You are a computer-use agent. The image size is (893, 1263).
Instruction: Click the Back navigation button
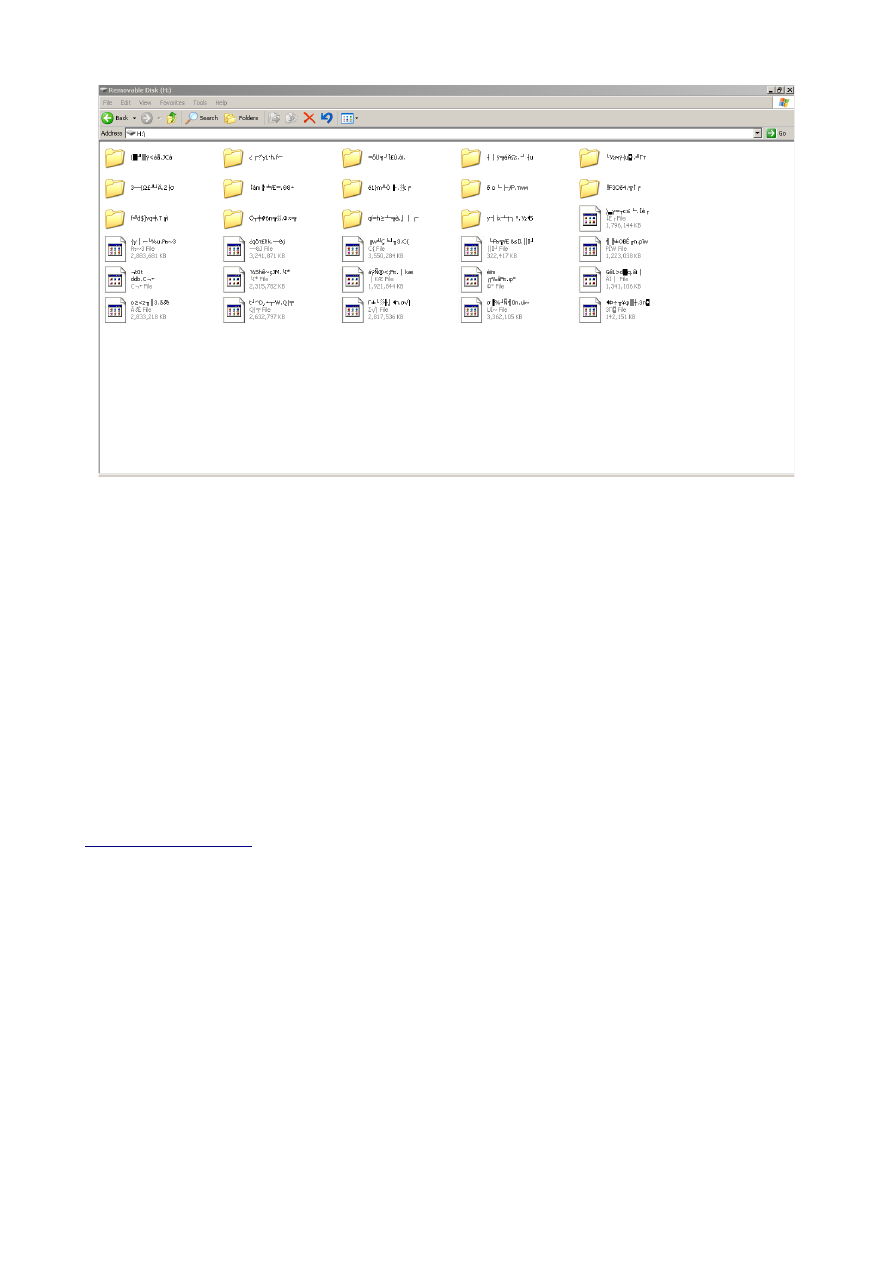point(114,118)
